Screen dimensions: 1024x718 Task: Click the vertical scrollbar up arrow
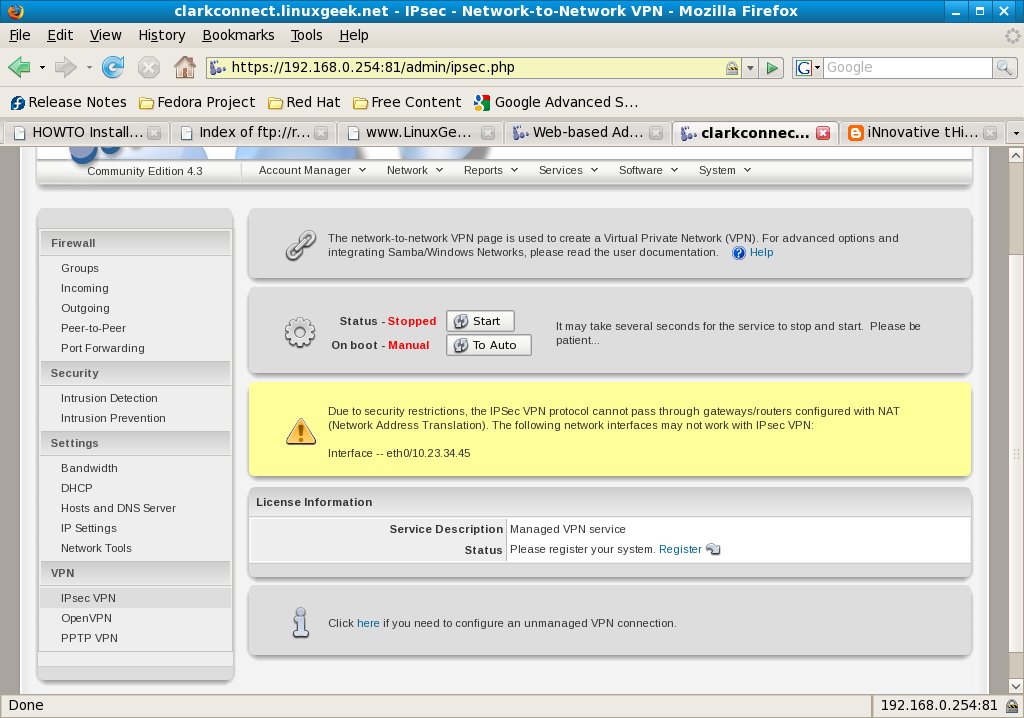[1016, 155]
